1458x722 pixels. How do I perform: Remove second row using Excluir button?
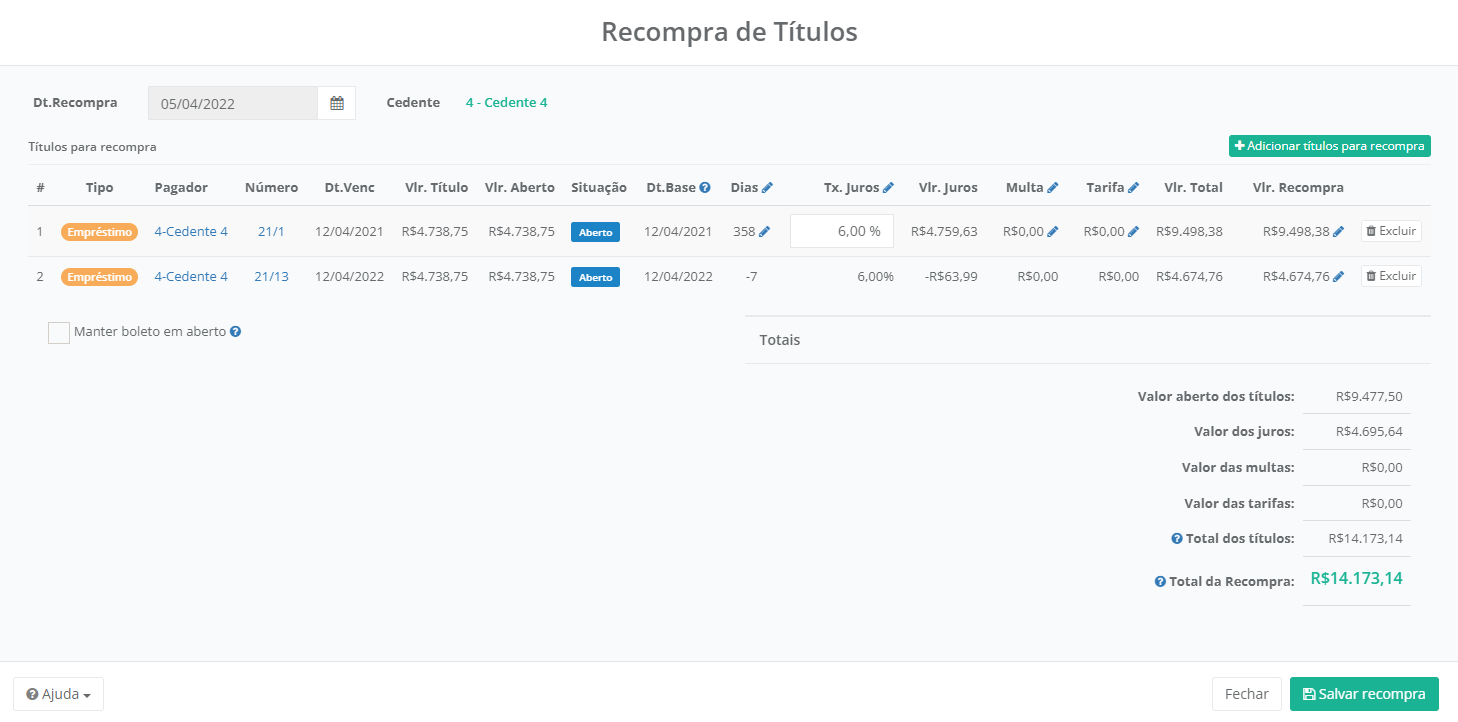pos(1391,276)
